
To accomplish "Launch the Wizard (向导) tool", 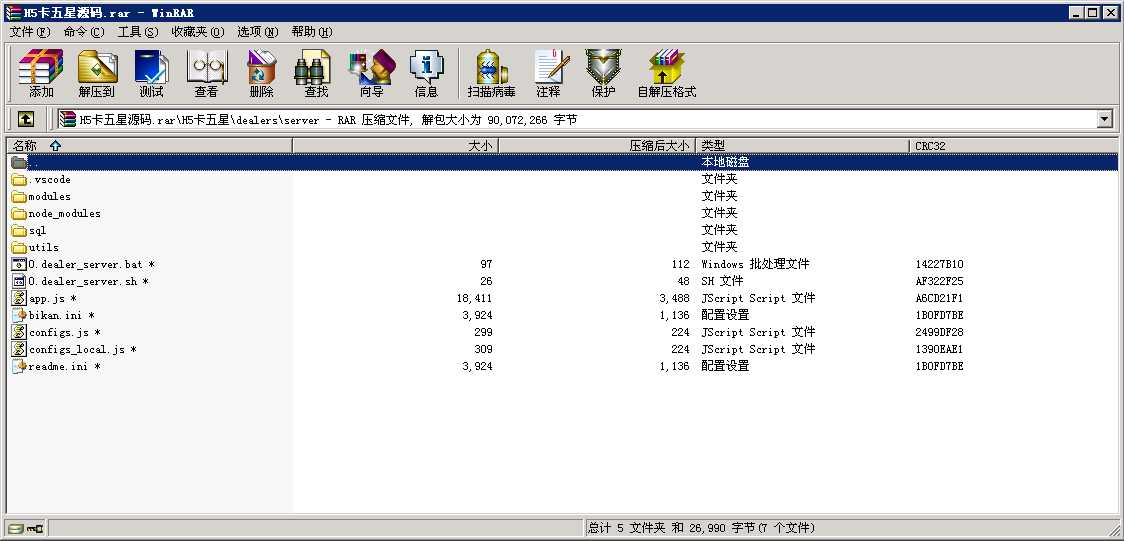I will point(372,73).
